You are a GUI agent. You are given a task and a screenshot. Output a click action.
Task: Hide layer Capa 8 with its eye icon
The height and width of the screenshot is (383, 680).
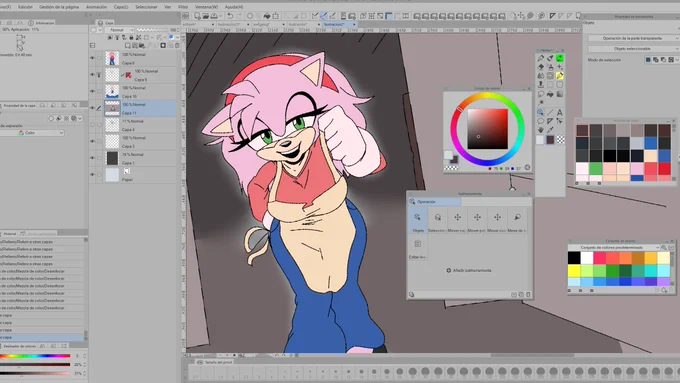[x=92, y=58]
